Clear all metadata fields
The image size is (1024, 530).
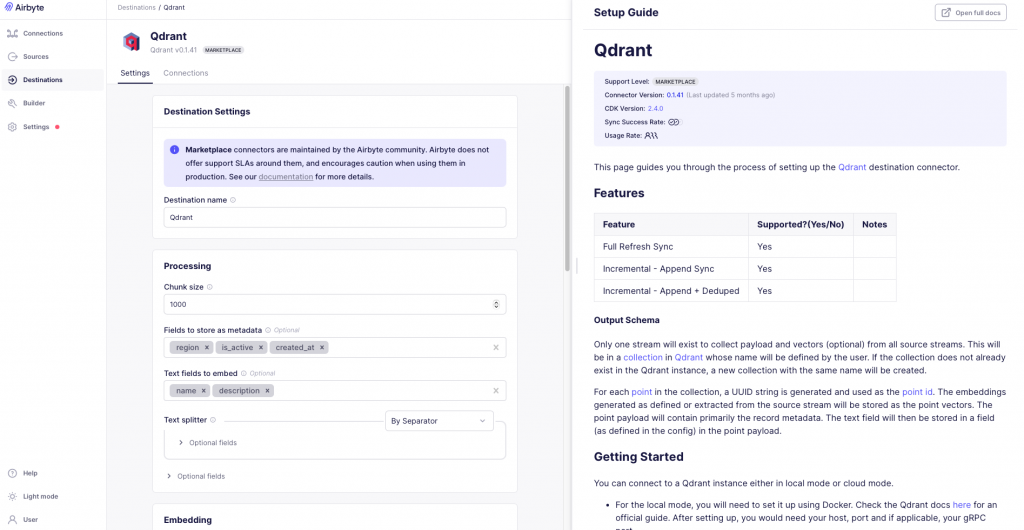(496, 348)
